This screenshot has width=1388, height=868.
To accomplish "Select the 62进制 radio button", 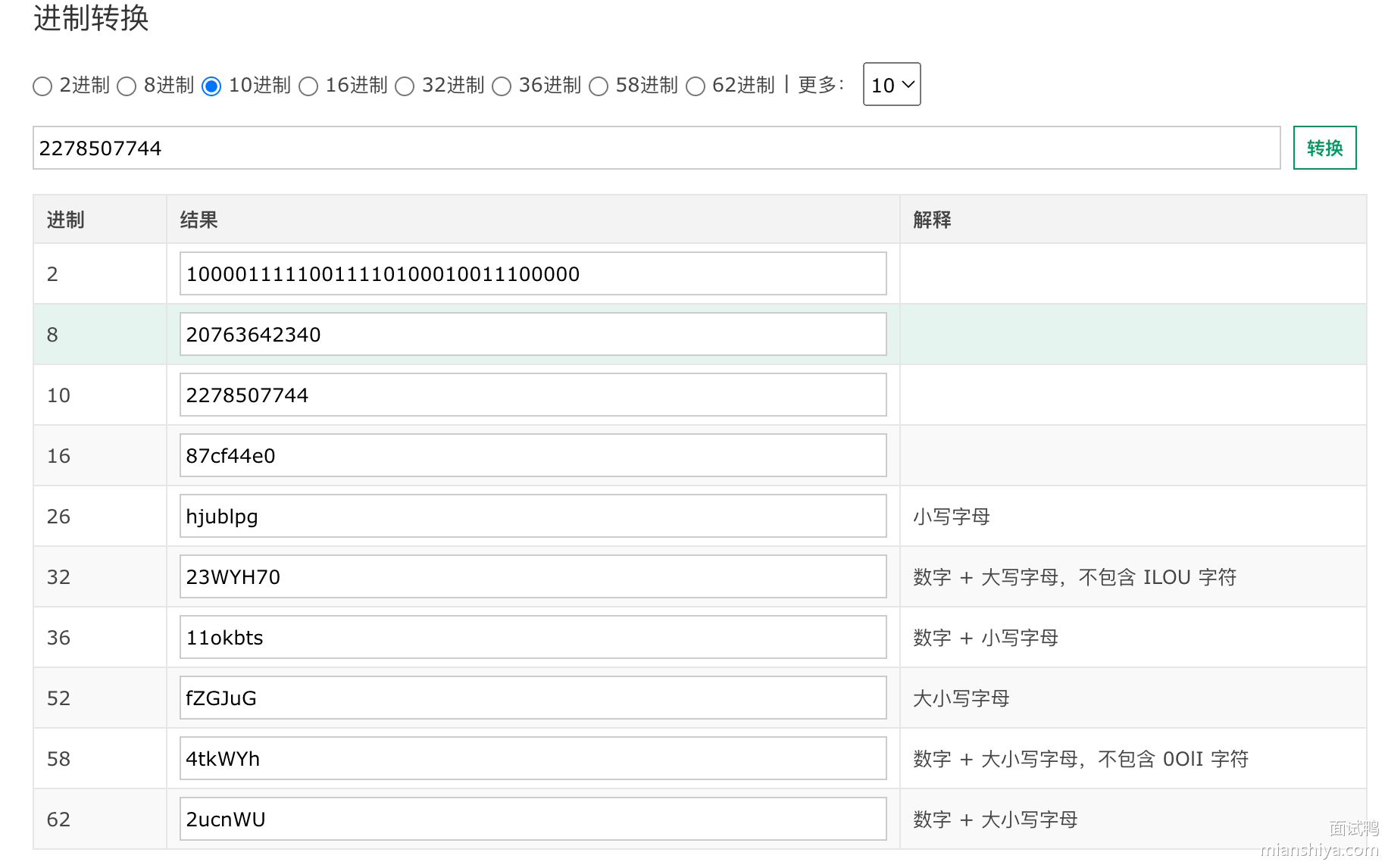I will coord(695,86).
